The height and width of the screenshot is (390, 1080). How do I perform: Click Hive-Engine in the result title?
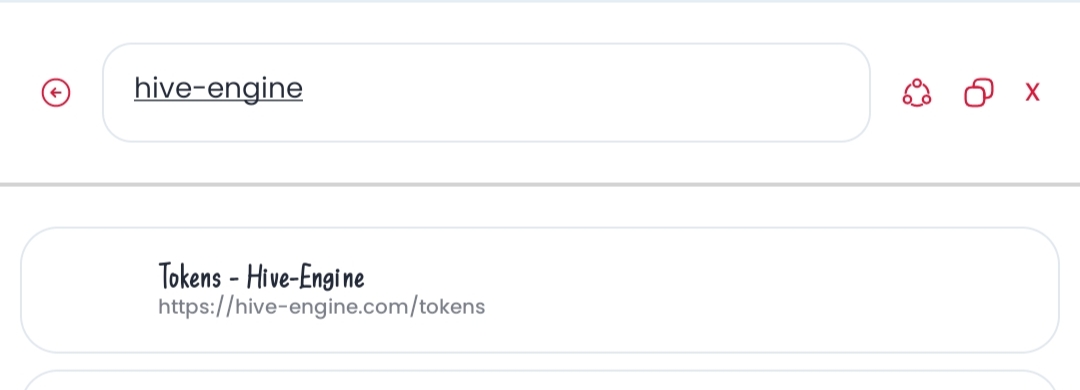pos(306,277)
